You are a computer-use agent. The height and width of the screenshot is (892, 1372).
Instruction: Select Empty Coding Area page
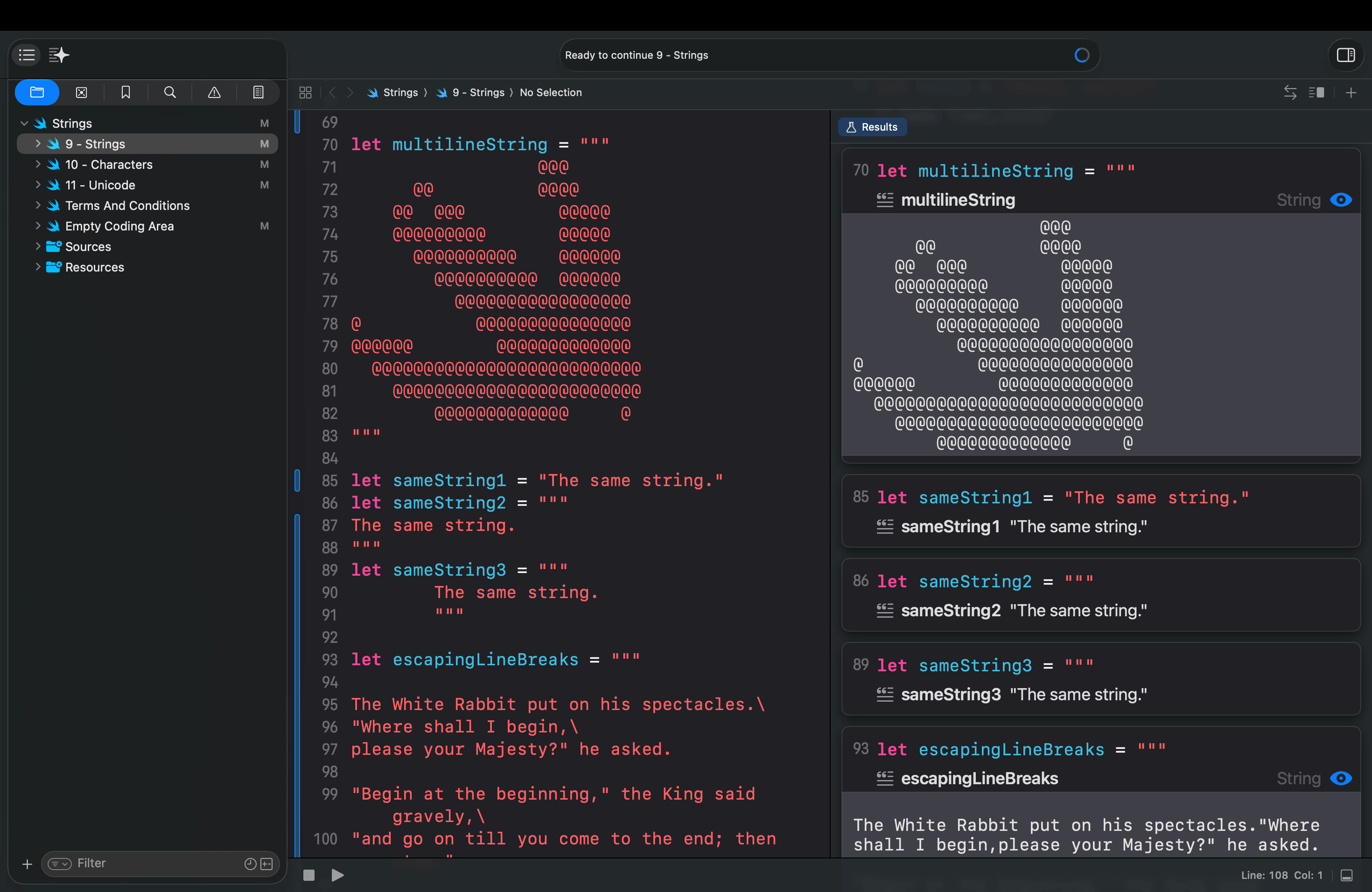coord(147,226)
